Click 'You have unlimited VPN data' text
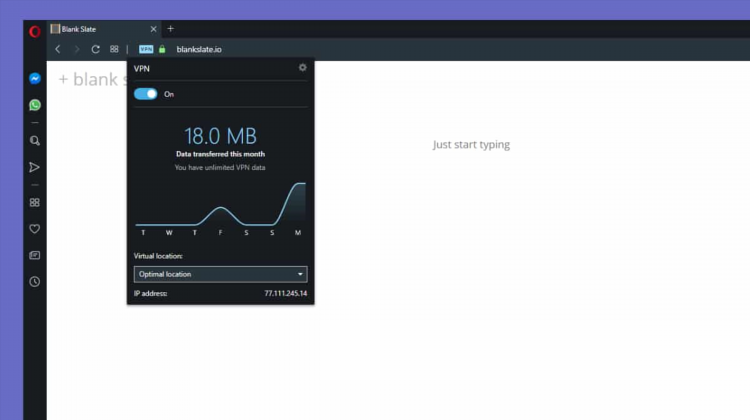The image size is (750, 420). coord(220,167)
